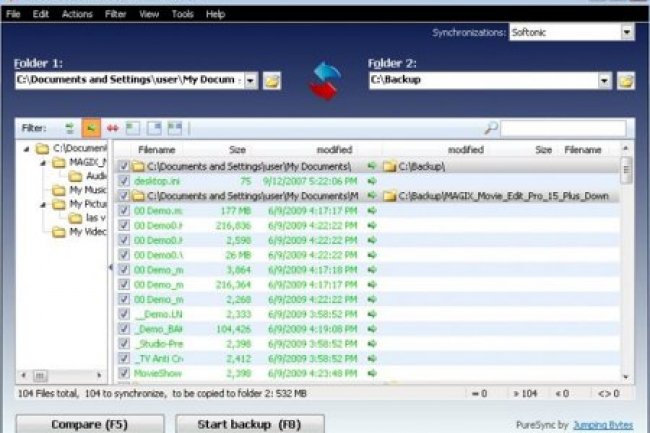Click the sync arrow for desktop.ini row
This screenshot has width=650, height=433.
[372, 181]
